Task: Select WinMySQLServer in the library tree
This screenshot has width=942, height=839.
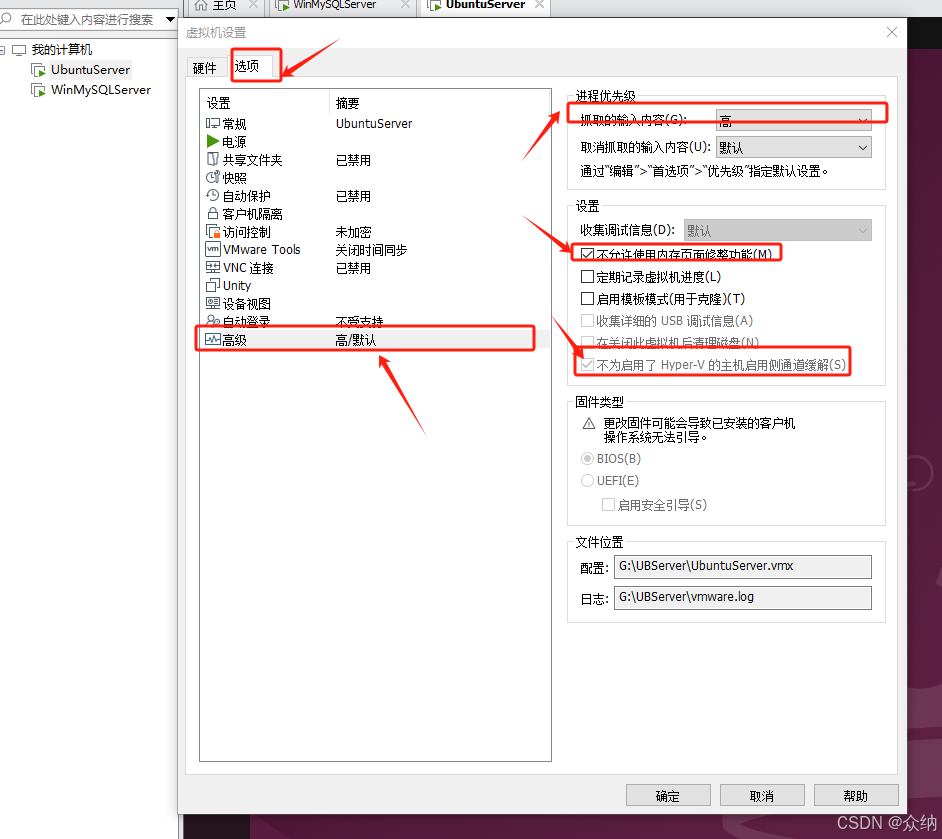Action: pyautogui.click(x=101, y=90)
